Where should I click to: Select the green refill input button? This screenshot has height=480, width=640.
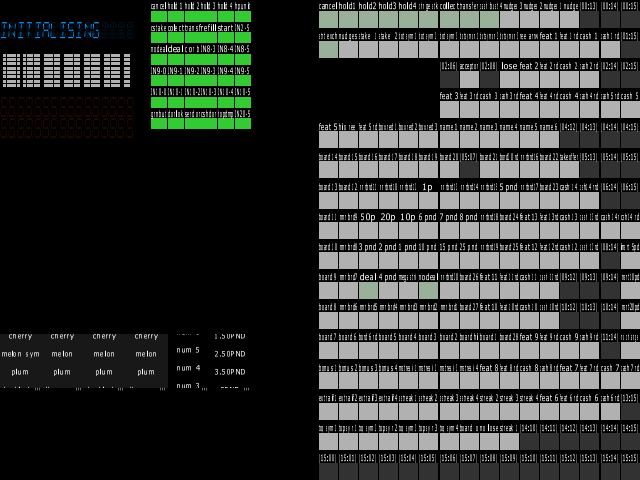click(x=209, y=38)
